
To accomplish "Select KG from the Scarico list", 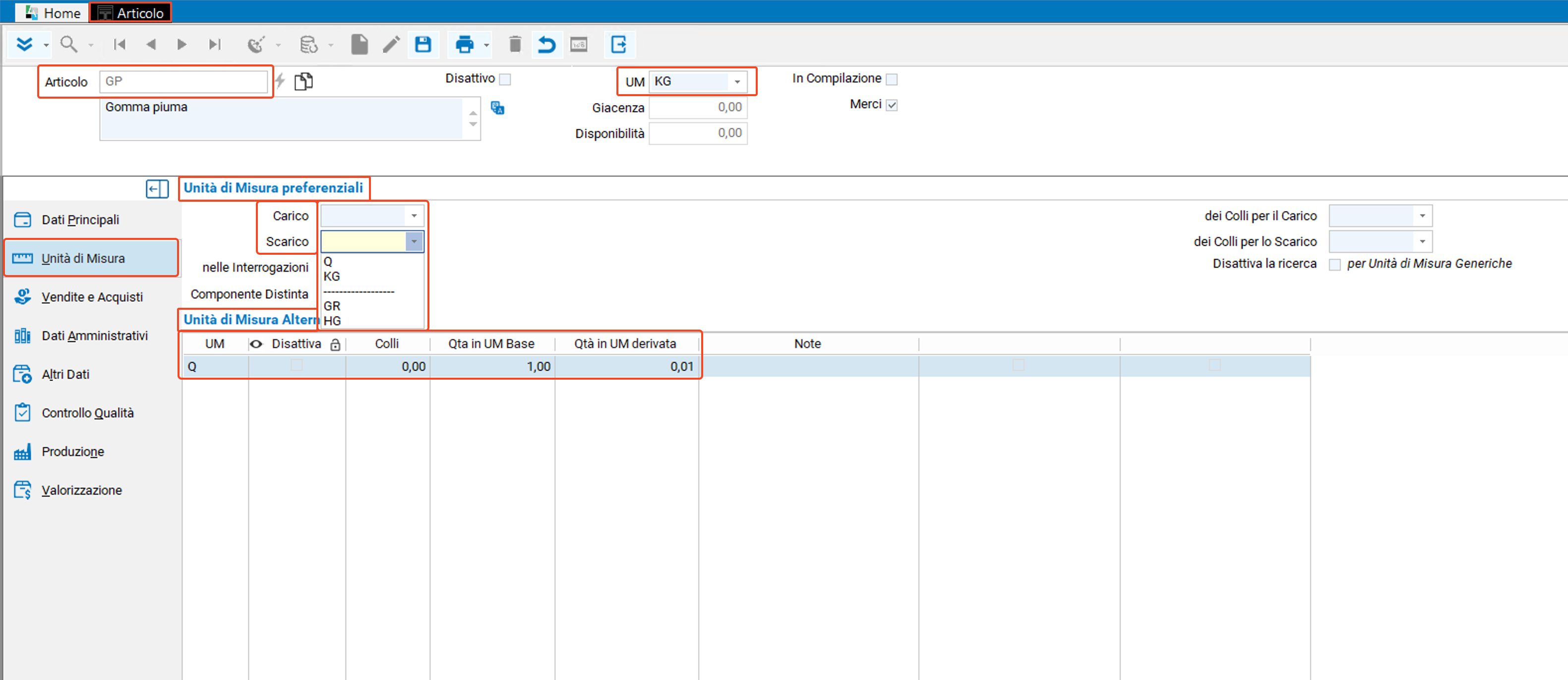I will click(372, 276).
